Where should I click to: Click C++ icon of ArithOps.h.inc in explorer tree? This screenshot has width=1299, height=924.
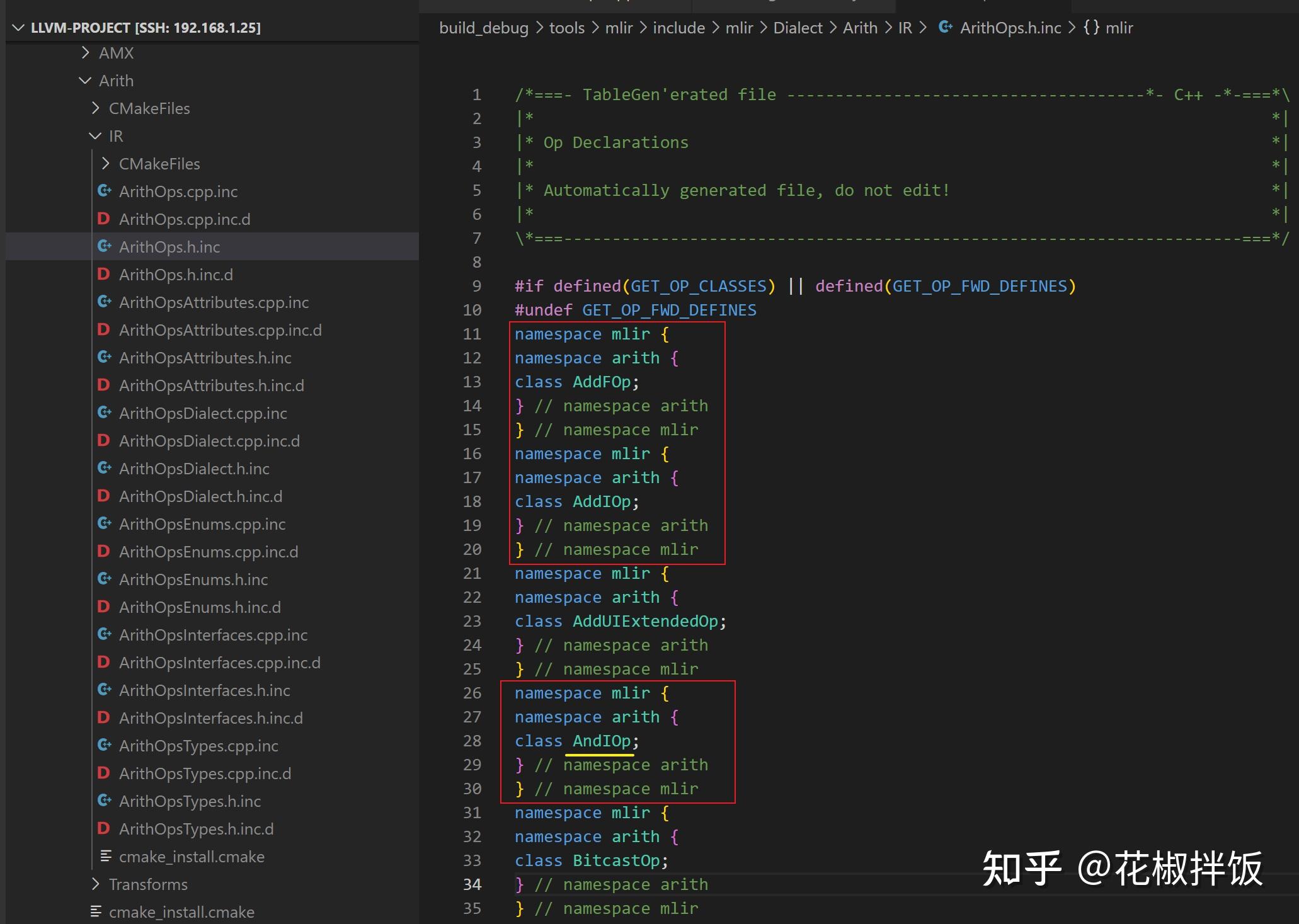tap(105, 246)
